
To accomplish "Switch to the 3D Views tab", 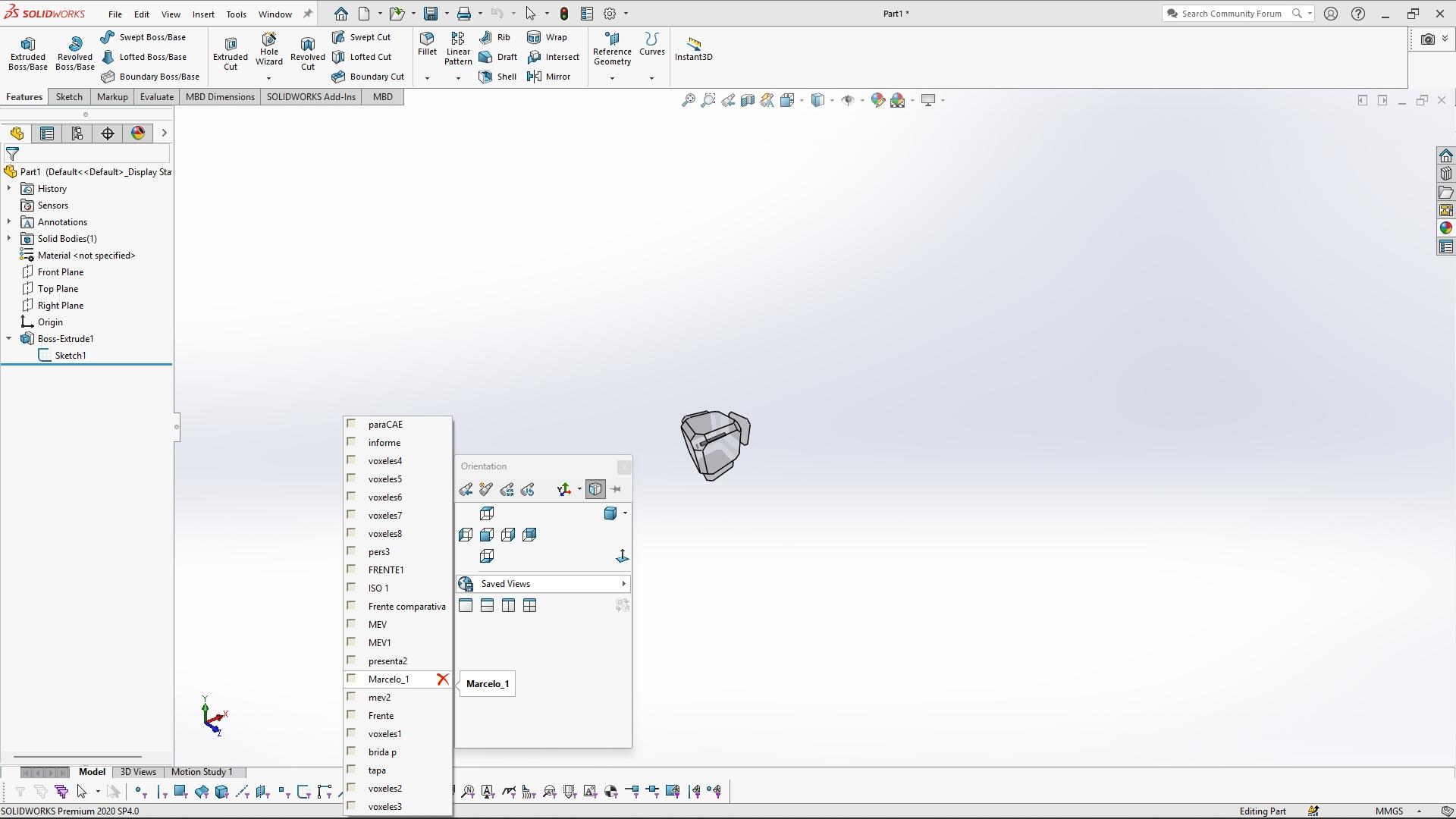I will [x=138, y=772].
